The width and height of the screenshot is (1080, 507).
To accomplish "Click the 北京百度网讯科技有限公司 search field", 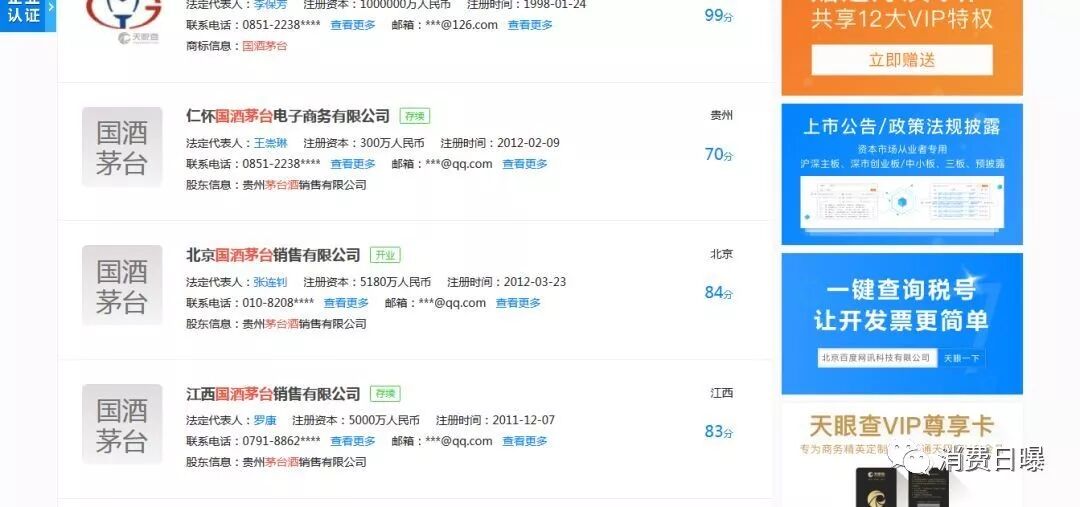I will pyautogui.click(x=877, y=358).
